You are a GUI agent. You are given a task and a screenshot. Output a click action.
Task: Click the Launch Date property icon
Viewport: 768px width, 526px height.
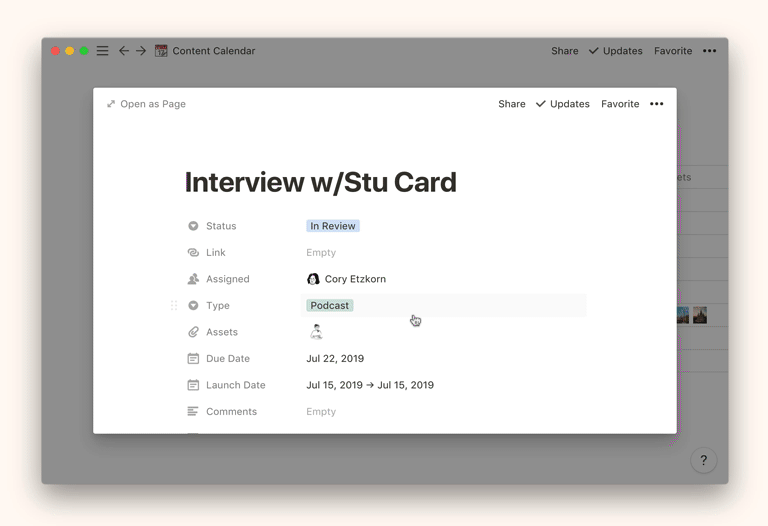(x=193, y=385)
